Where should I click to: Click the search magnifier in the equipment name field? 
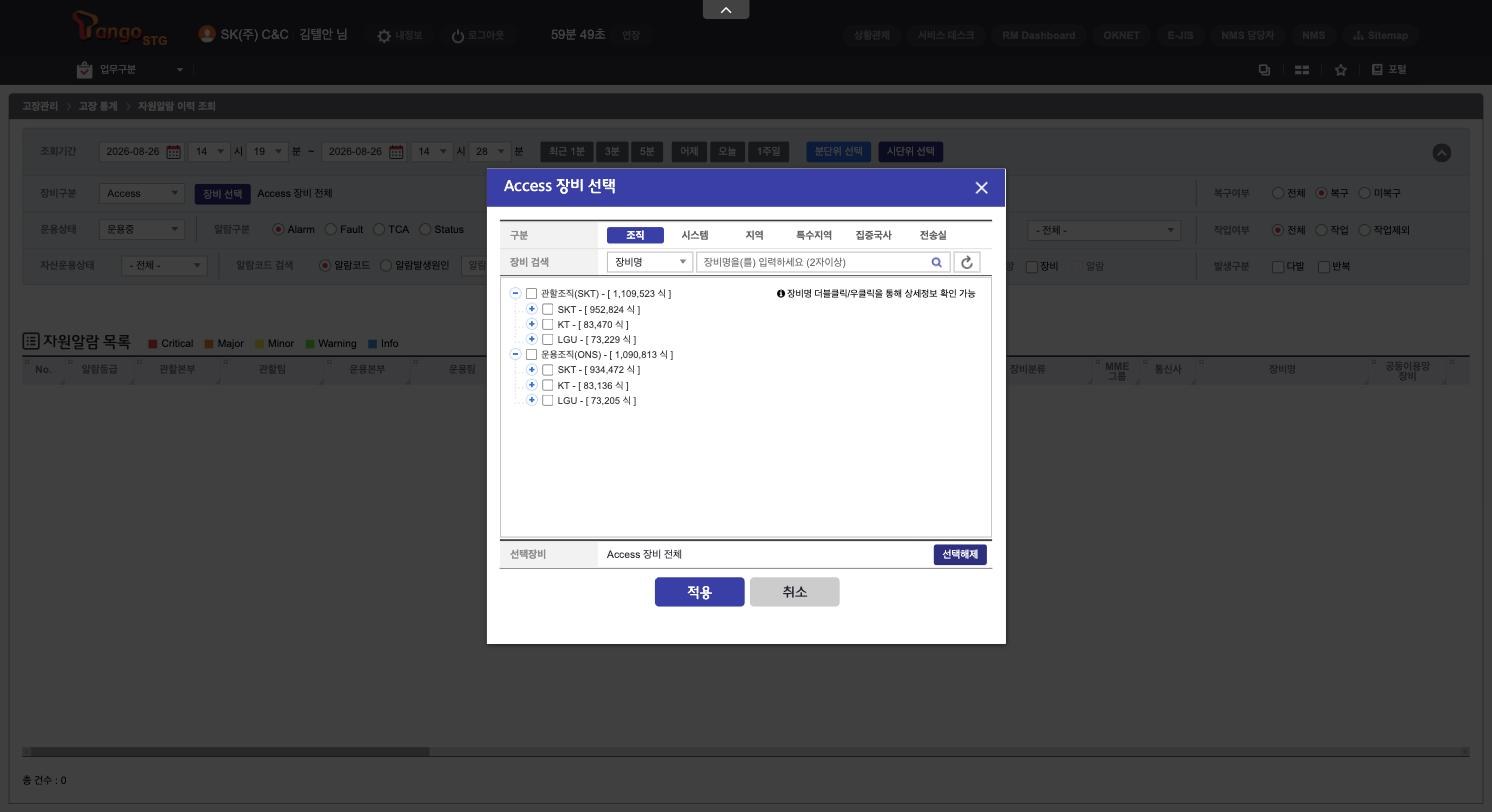click(x=937, y=262)
